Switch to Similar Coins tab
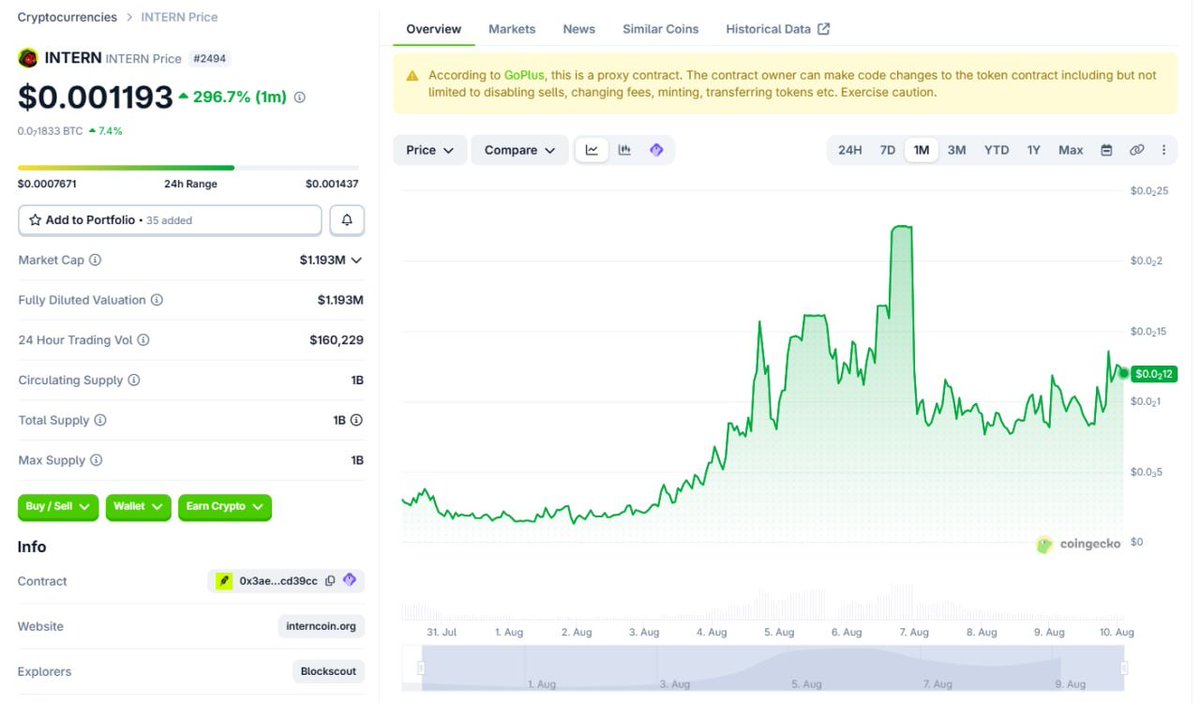Screen dimensions: 1200x703 (x=661, y=29)
